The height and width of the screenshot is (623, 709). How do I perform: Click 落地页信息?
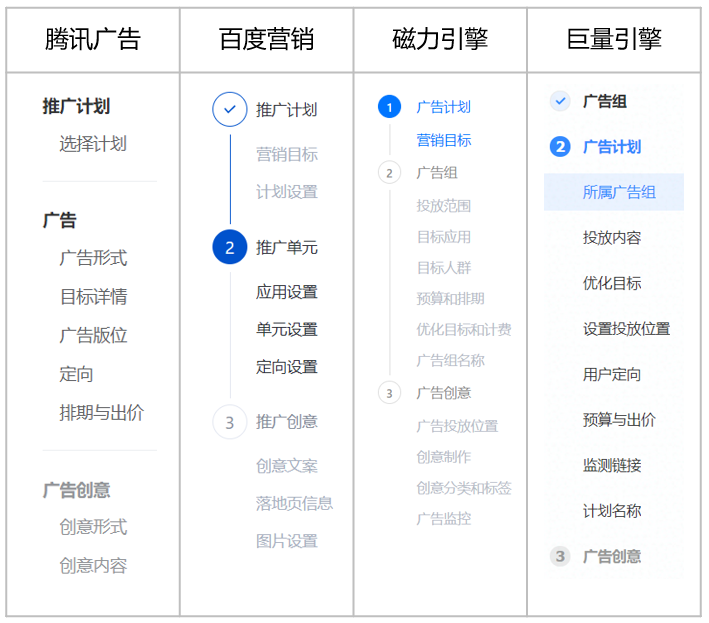pos(294,504)
